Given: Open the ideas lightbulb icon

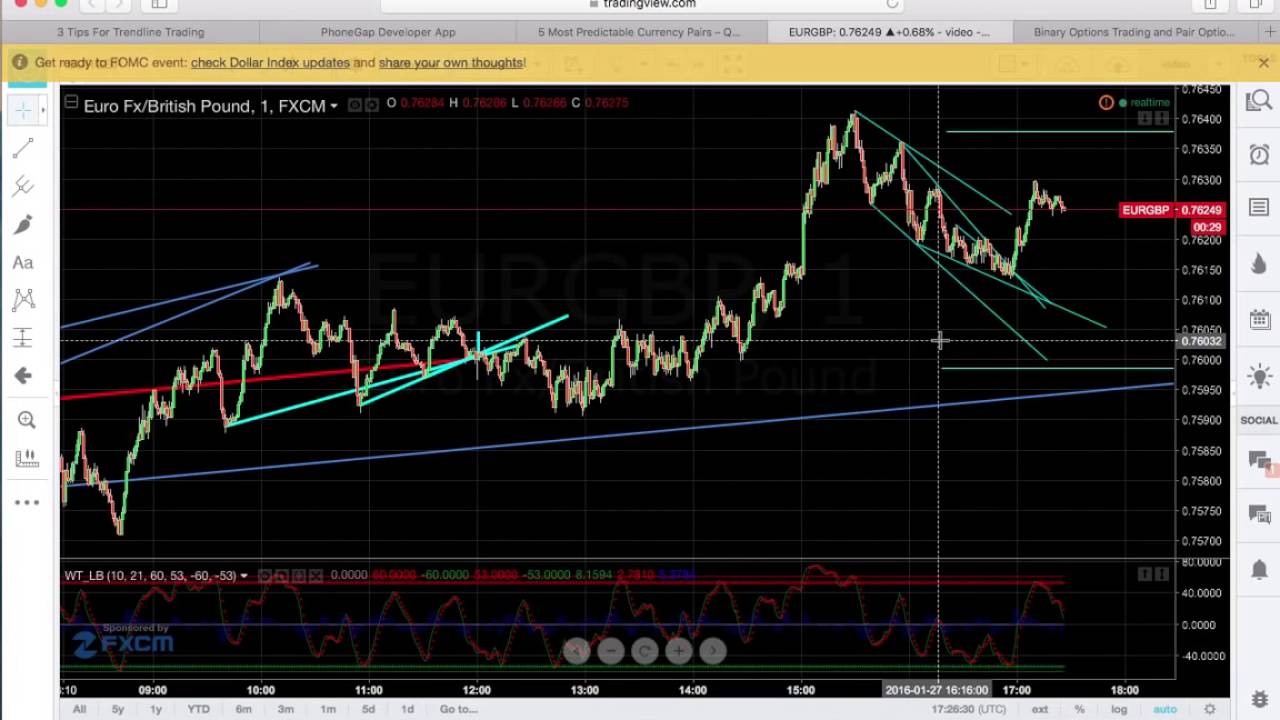Looking at the screenshot, I should coord(1258,377).
